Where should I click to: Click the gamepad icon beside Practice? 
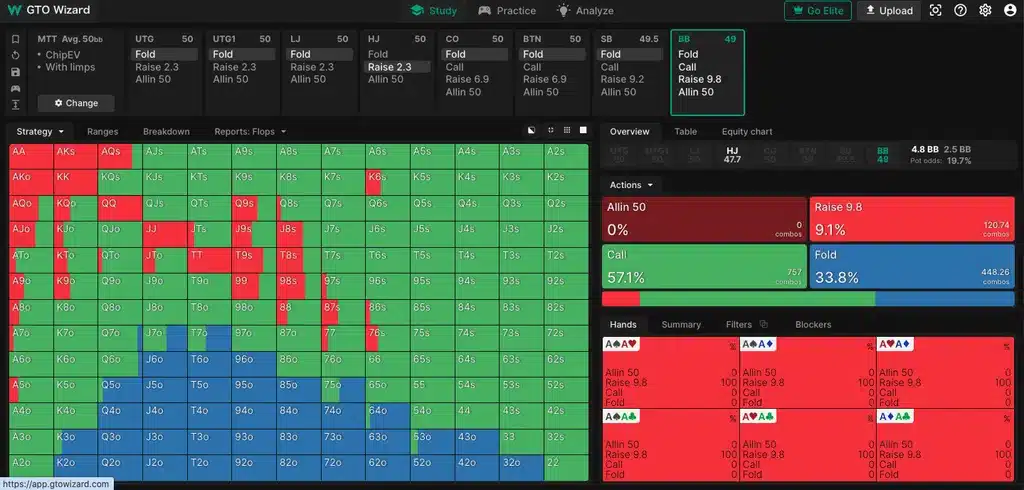click(x=485, y=10)
